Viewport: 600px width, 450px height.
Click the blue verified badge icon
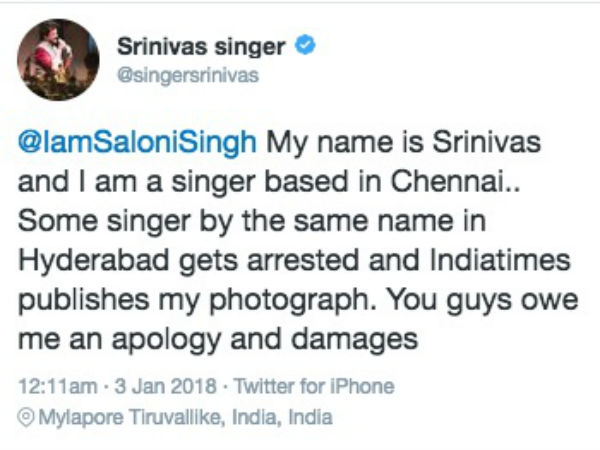coord(305,46)
